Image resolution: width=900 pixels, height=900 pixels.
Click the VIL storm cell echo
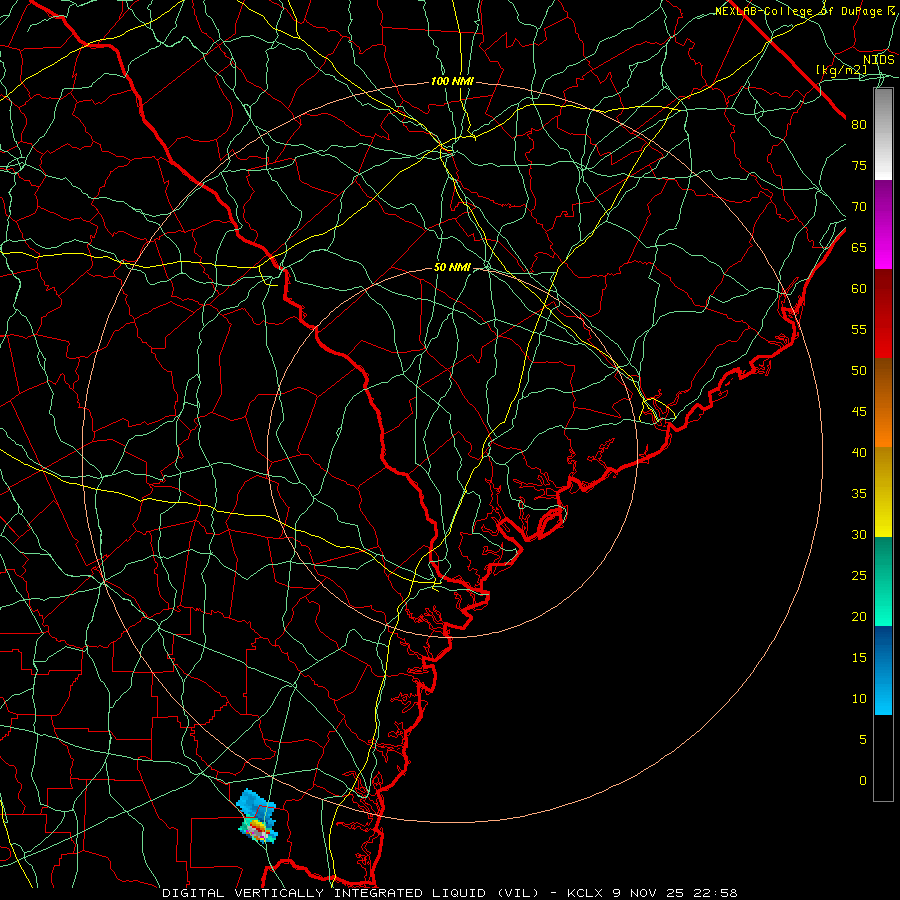click(x=257, y=816)
